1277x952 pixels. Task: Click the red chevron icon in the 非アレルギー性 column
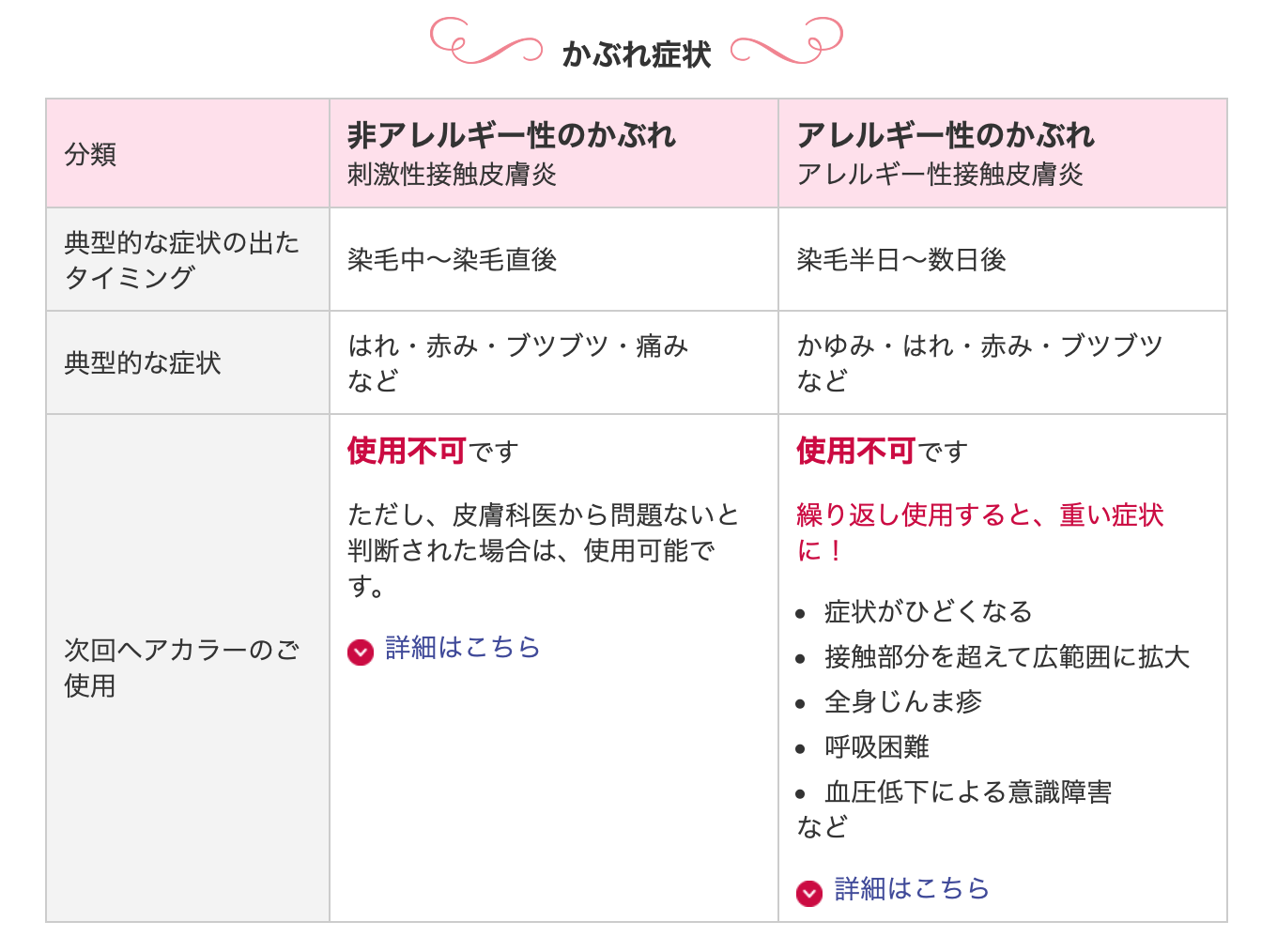pyautogui.click(x=361, y=652)
